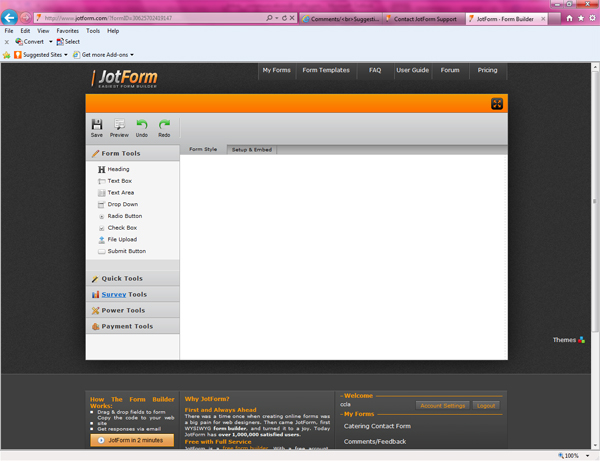The height and width of the screenshot is (461, 600).
Task: Collapse the Form Tools section
Action: (132, 153)
